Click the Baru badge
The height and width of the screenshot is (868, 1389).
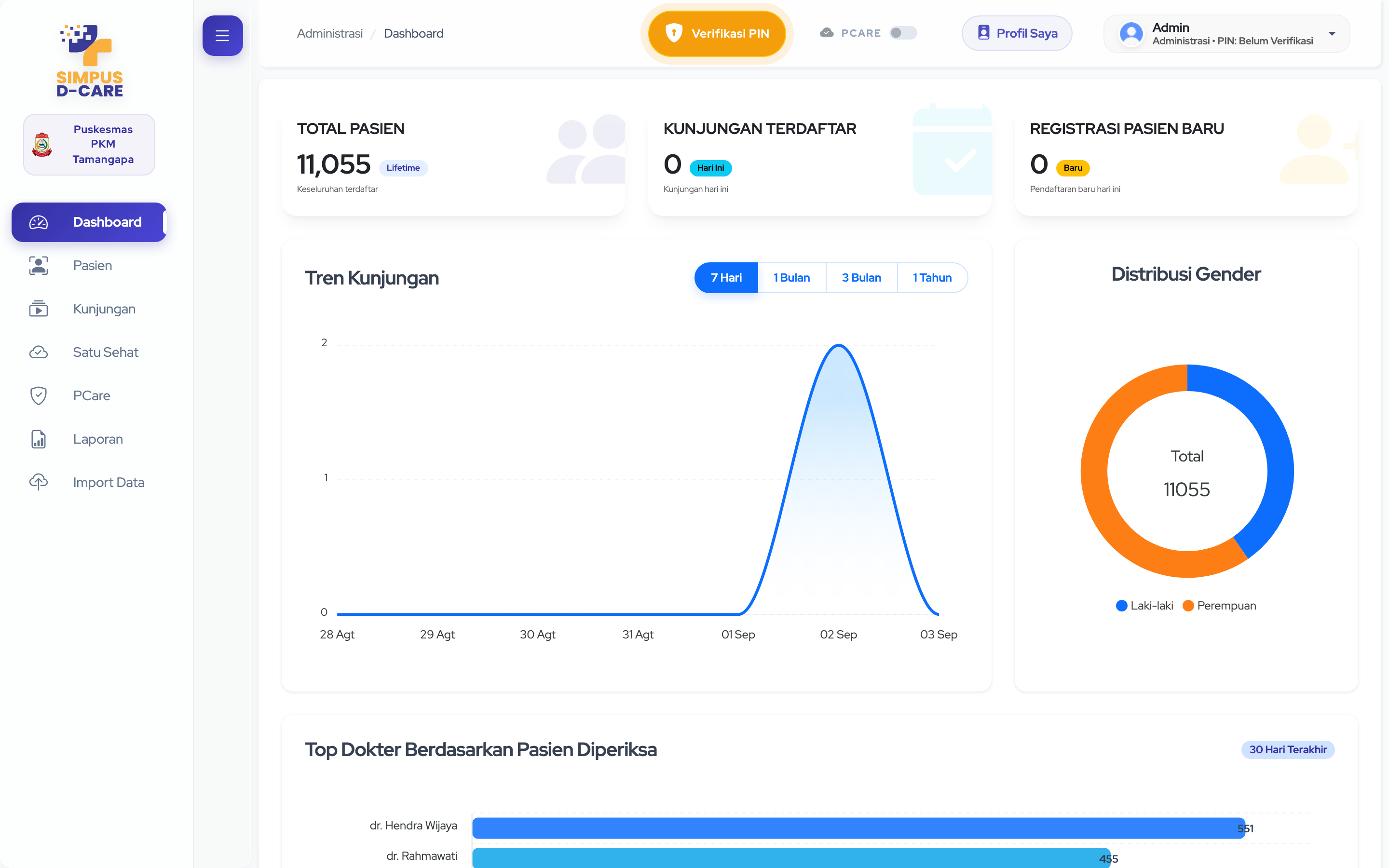click(x=1073, y=168)
